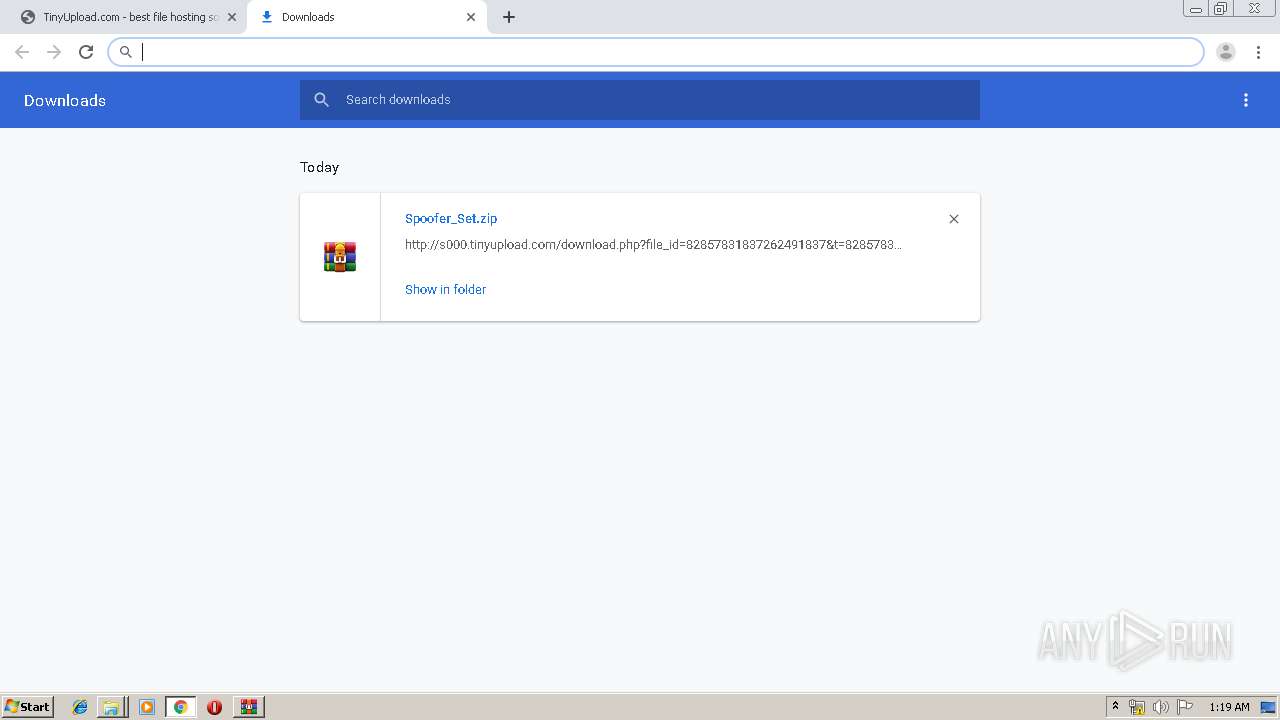1280x720 pixels.
Task: Restore down the browser window
Action: tap(1220, 8)
